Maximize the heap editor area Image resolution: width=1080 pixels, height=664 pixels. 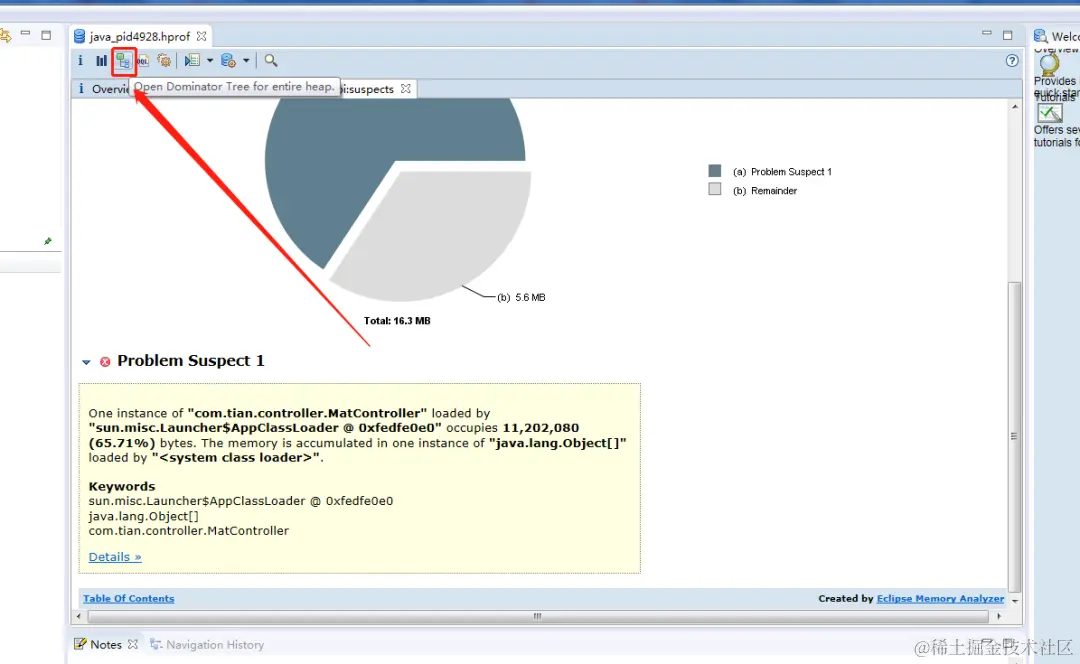coord(1008,35)
